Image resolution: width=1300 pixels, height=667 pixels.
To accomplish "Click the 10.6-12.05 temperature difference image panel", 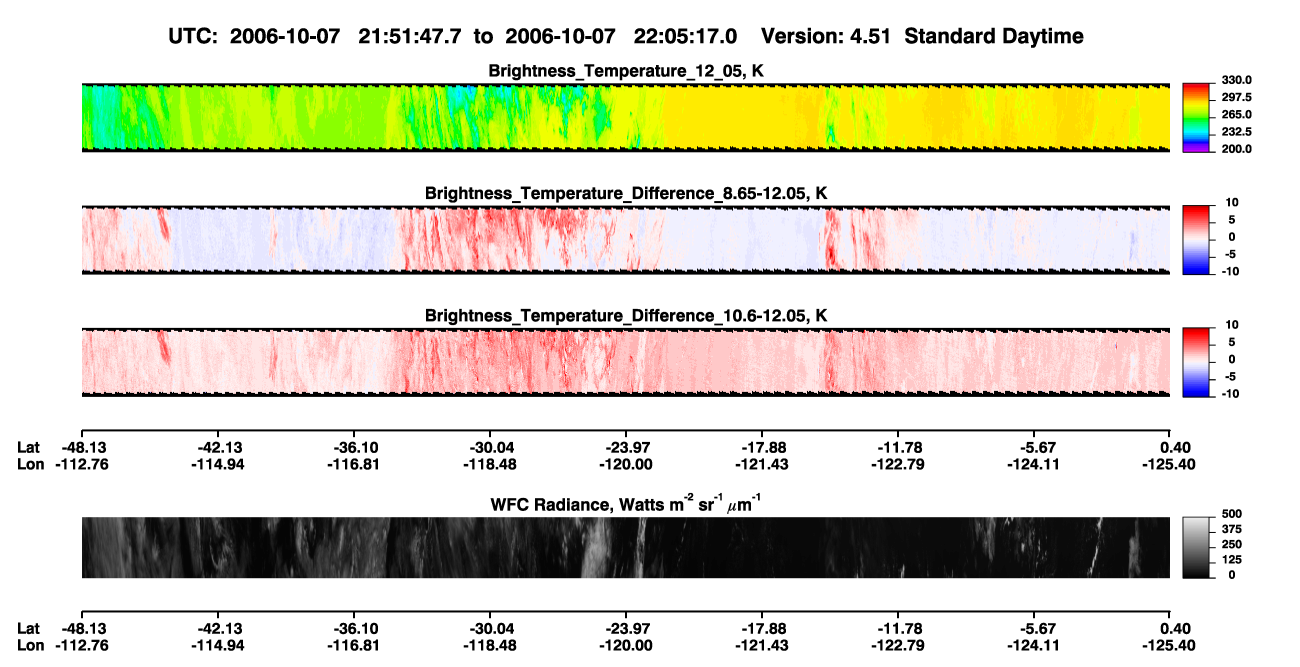I will coord(625,361).
